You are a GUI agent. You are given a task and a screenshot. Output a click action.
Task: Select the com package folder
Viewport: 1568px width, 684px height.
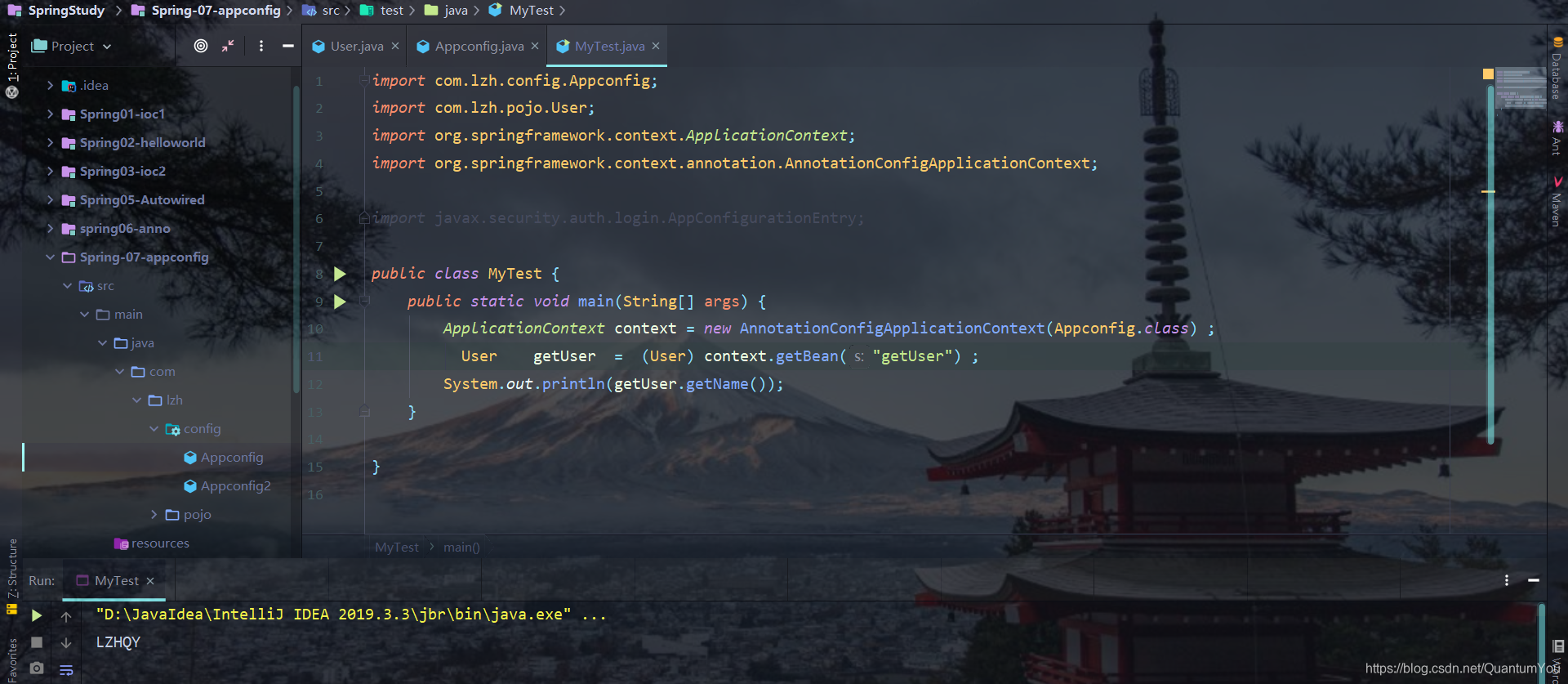pyautogui.click(x=153, y=371)
